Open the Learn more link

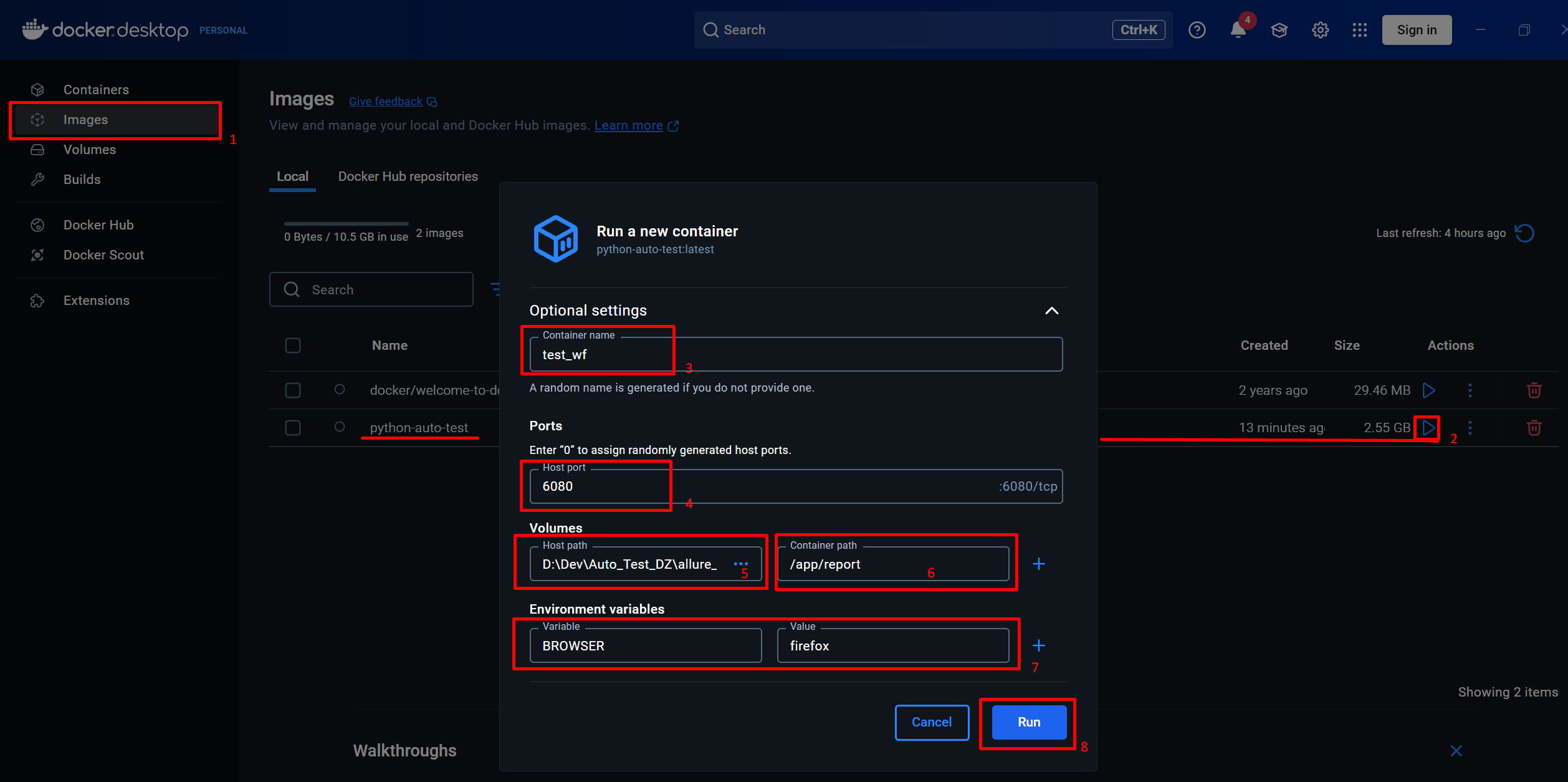coord(636,125)
